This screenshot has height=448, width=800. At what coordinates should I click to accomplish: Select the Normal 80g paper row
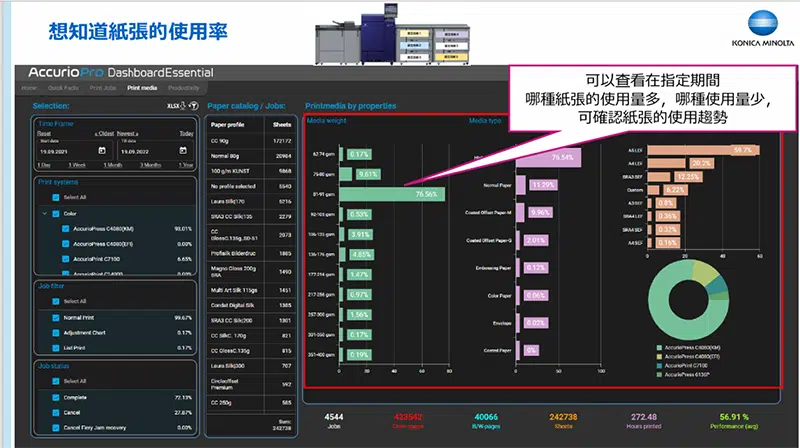(251, 156)
